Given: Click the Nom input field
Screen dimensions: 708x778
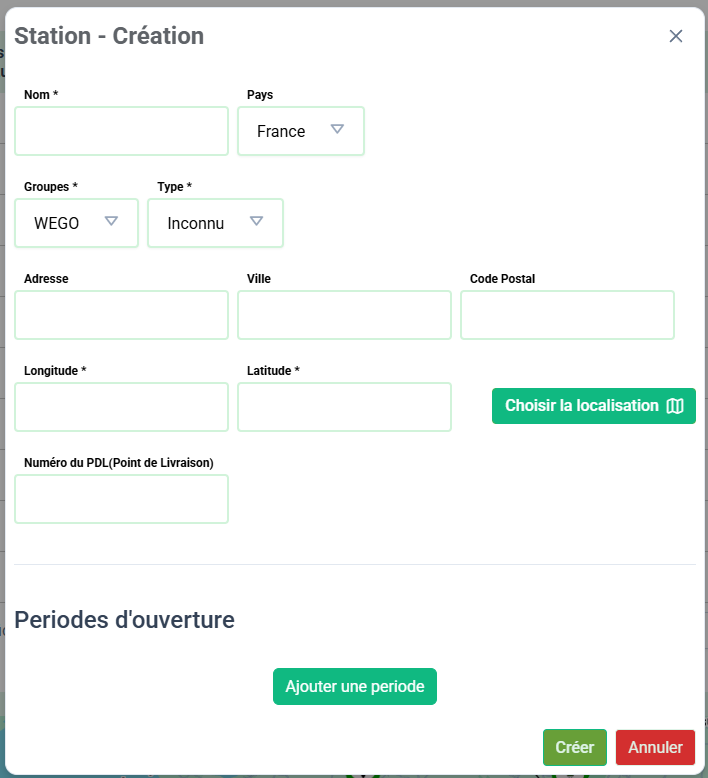Looking at the screenshot, I should [x=121, y=131].
